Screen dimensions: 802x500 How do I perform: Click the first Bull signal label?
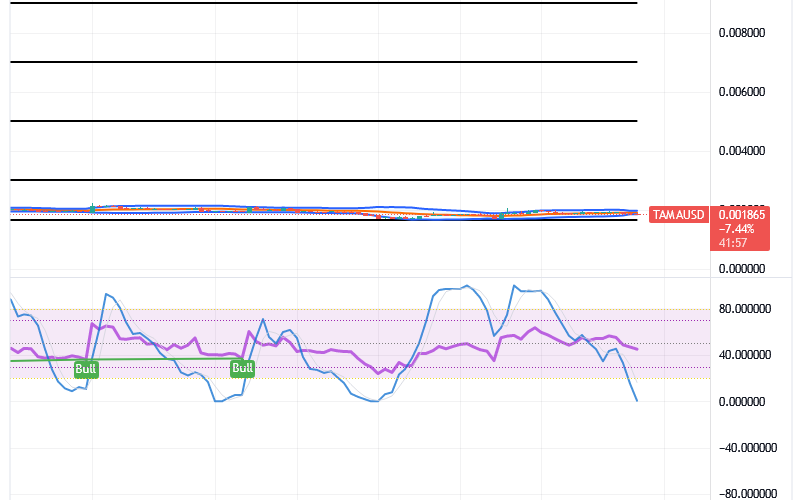point(86,369)
